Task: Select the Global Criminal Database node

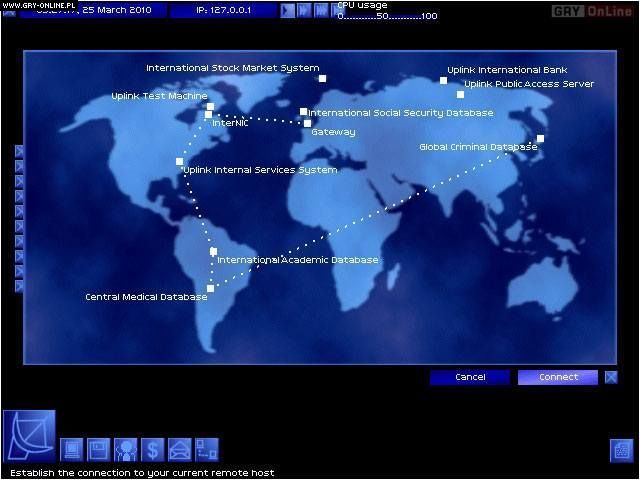Action: (540, 139)
